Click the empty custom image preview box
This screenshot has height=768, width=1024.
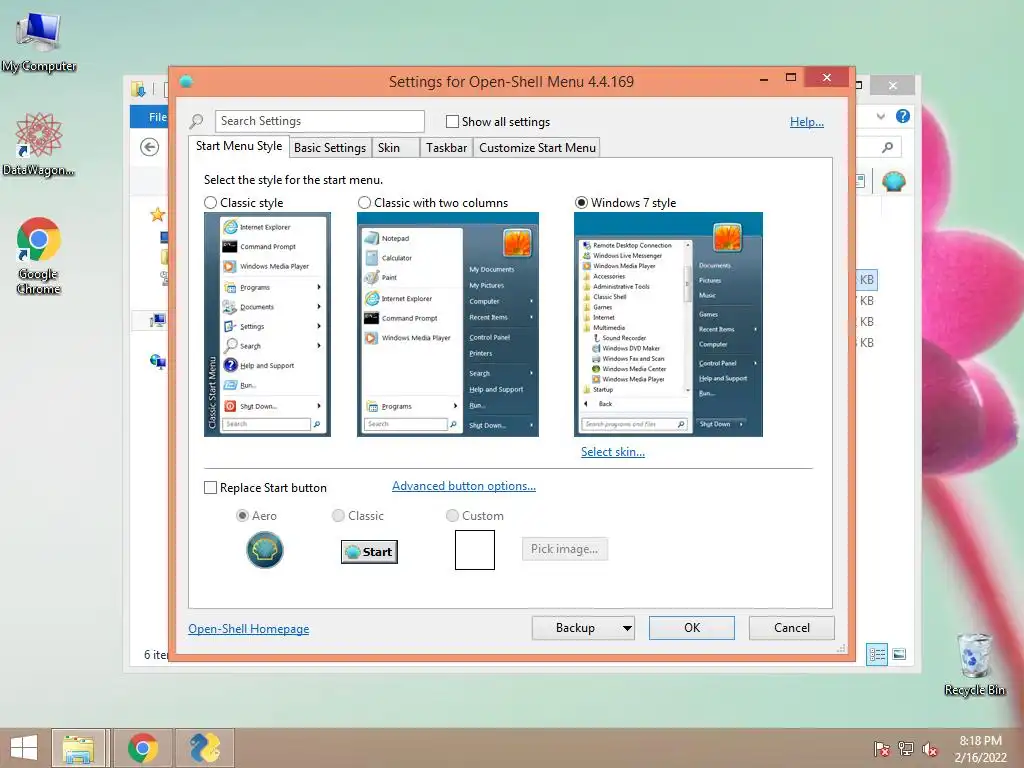click(475, 550)
